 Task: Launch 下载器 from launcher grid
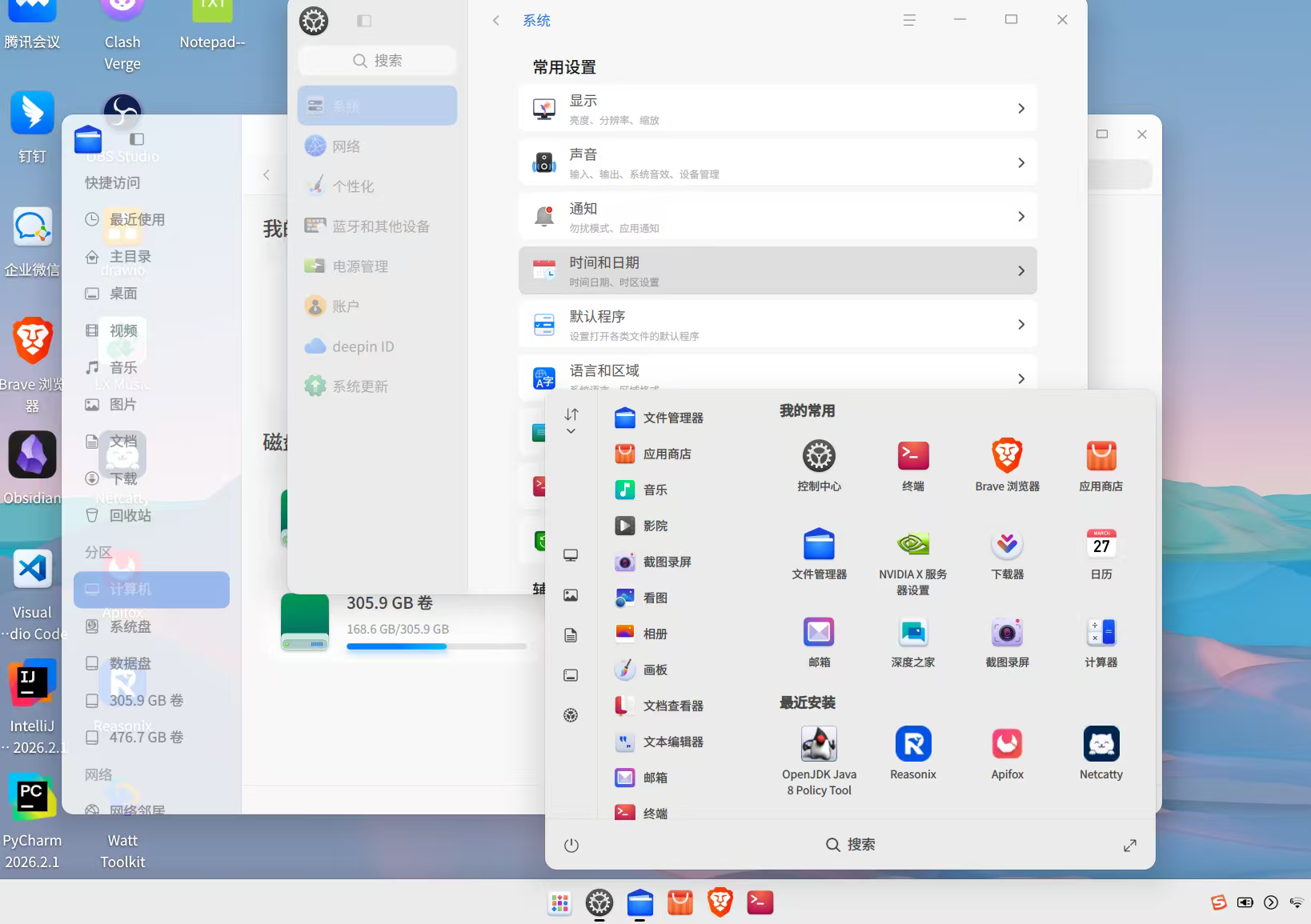click(x=1007, y=554)
